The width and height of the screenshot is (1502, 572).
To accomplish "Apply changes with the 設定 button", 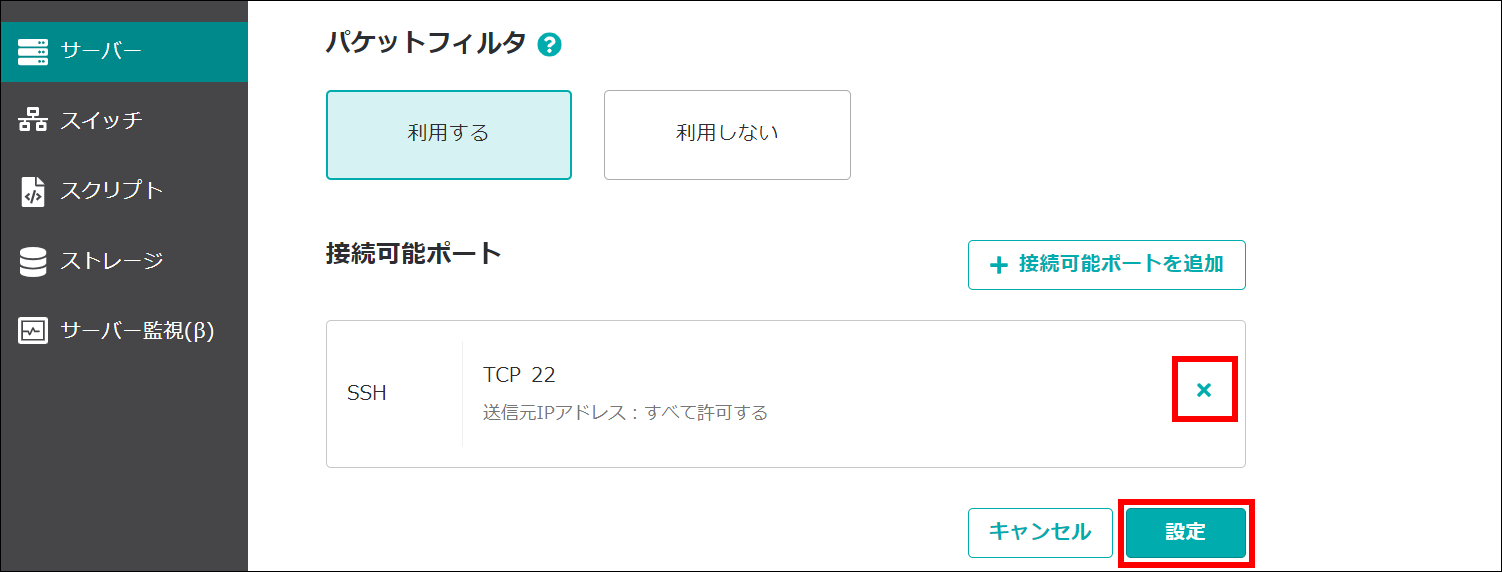I will point(1185,532).
